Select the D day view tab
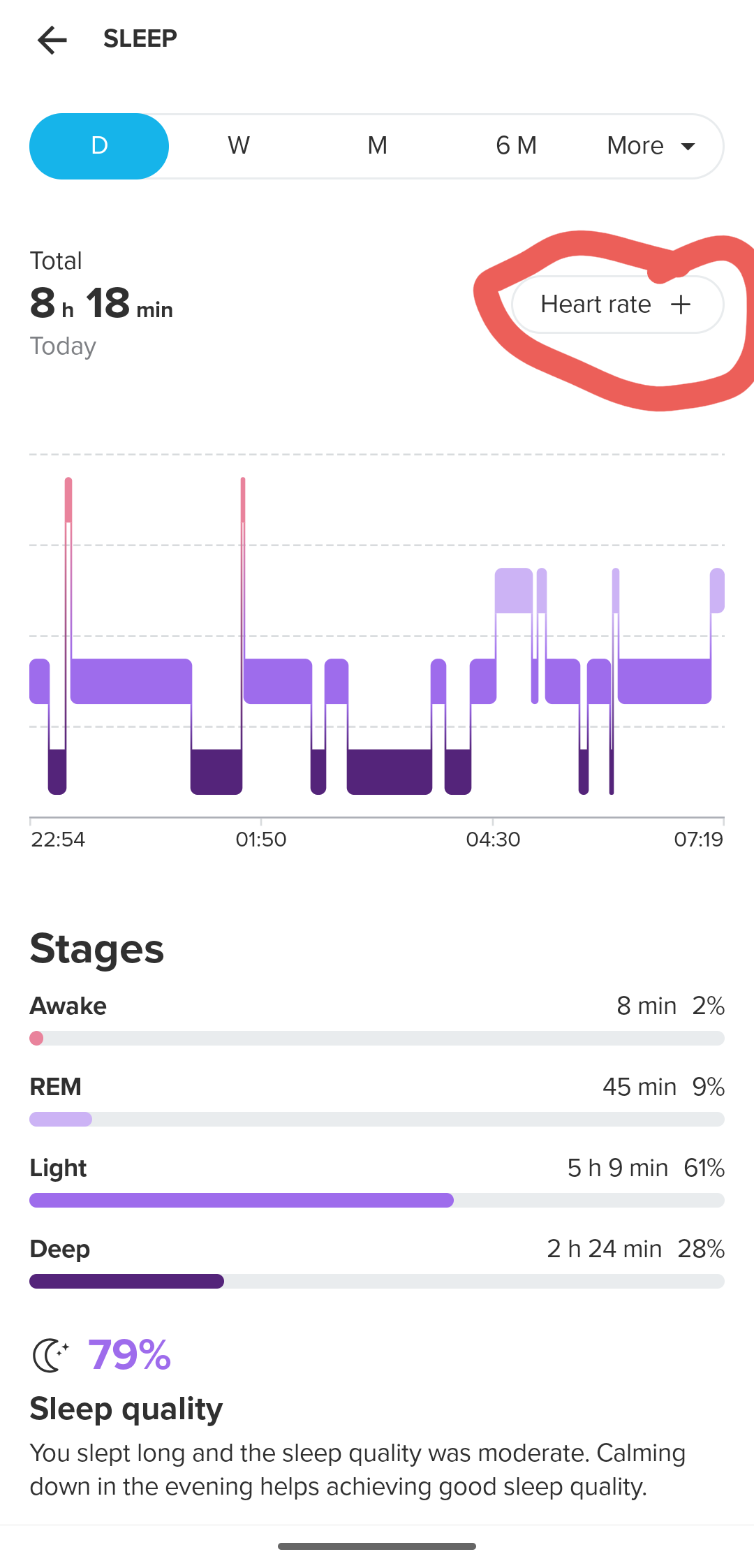This screenshot has height=1568, width=754. coord(99,146)
